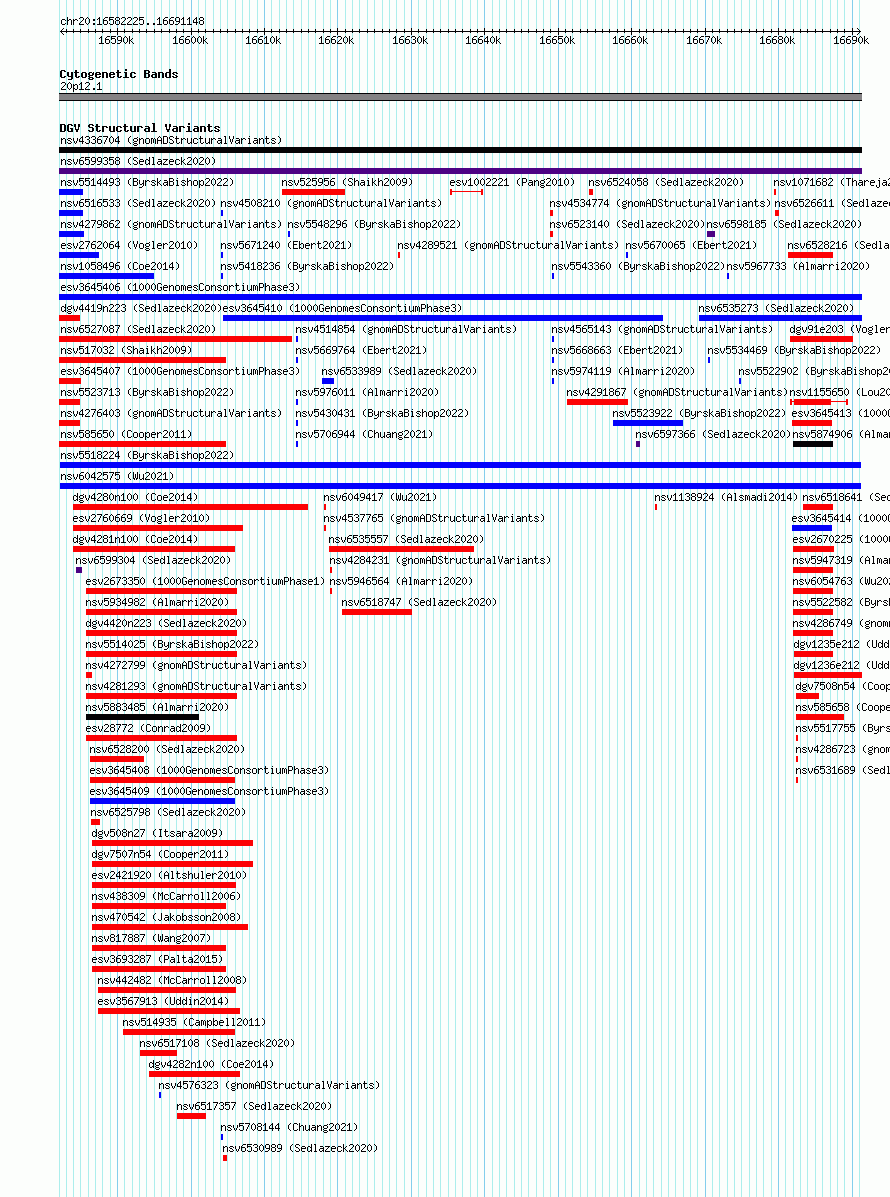Select the nsv4289521 gnomAD variant label
Image resolution: width=890 pixels, height=1197 pixels.
(x=508, y=245)
